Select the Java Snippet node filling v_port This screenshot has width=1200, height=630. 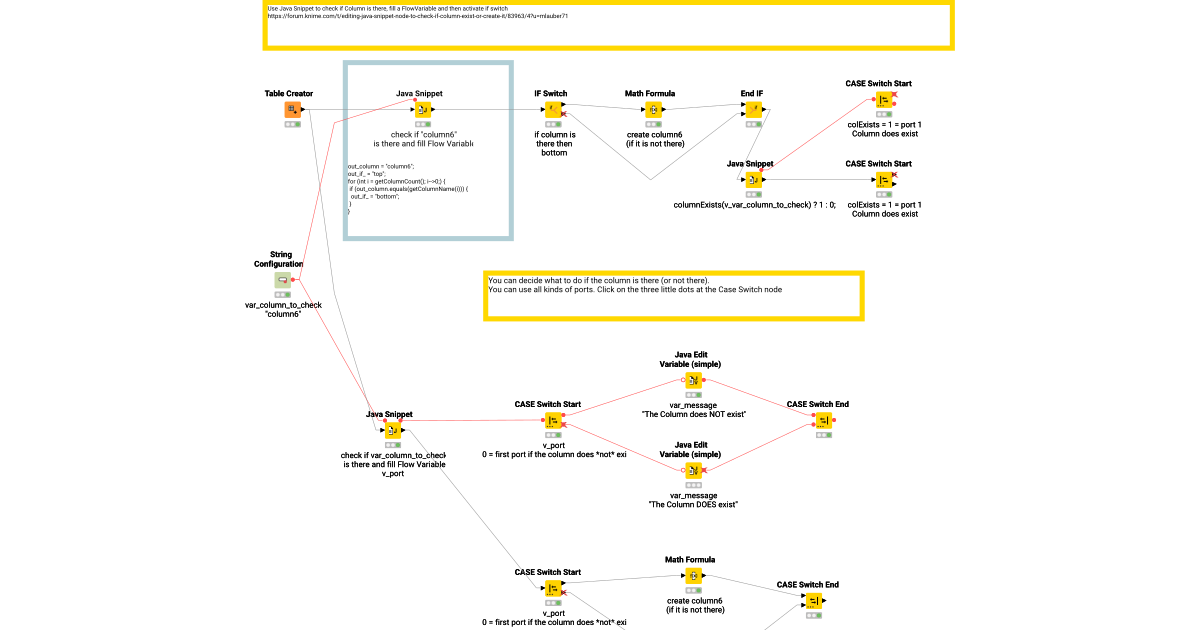(392, 430)
